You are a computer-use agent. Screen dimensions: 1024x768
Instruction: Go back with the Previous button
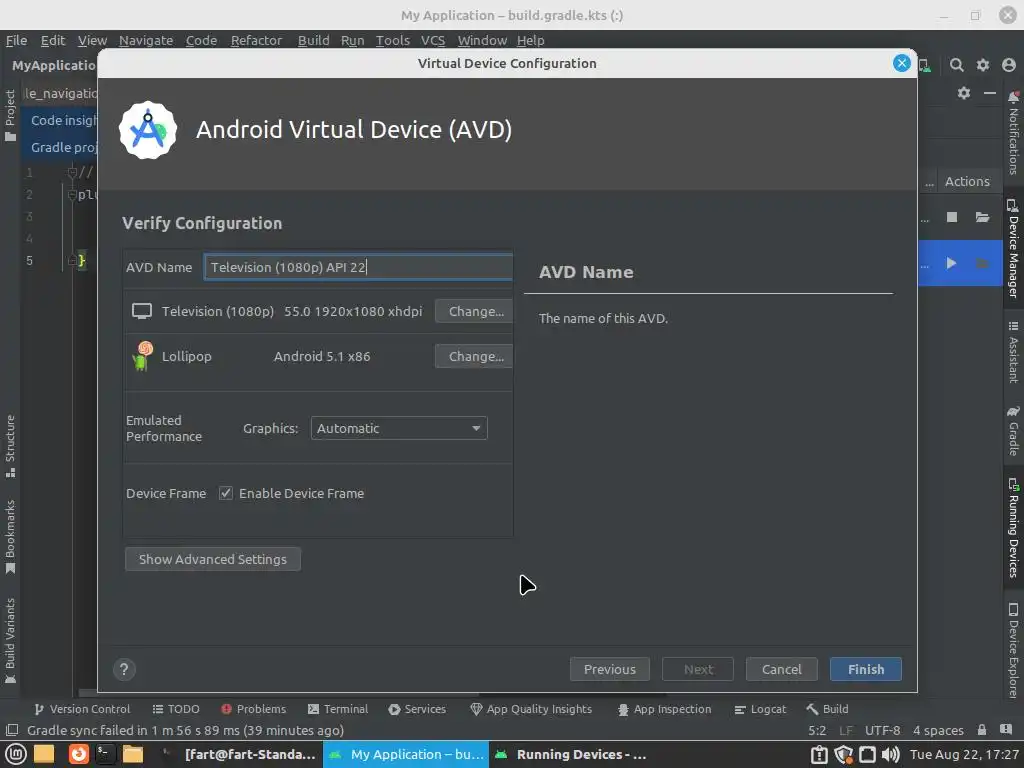(x=609, y=669)
